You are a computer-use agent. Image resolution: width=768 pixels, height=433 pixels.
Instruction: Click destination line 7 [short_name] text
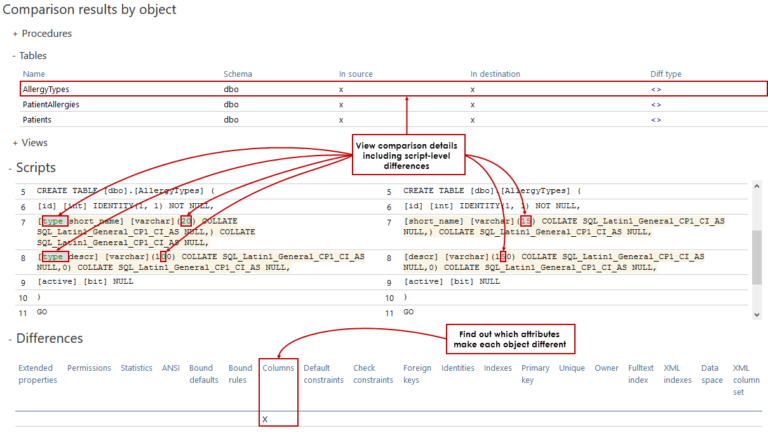tap(434, 221)
